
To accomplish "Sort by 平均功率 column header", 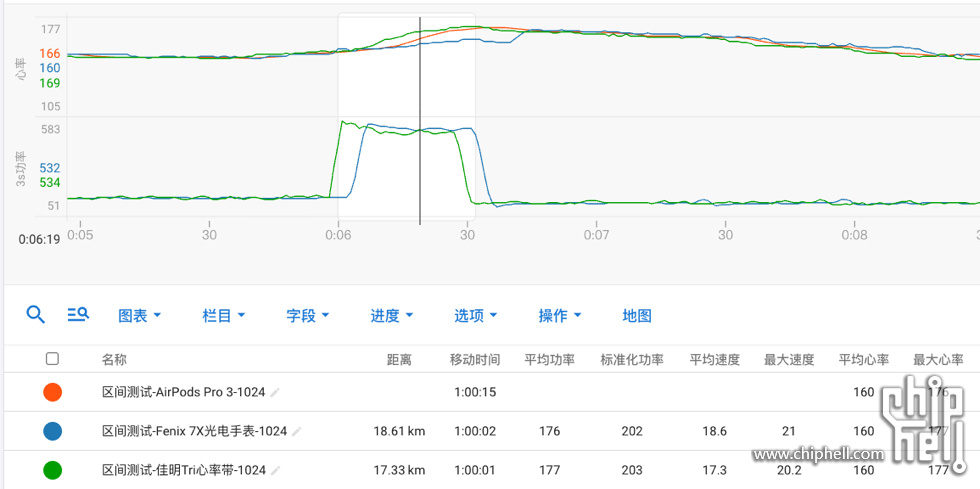I will pyautogui.click(x=550, y=360).
